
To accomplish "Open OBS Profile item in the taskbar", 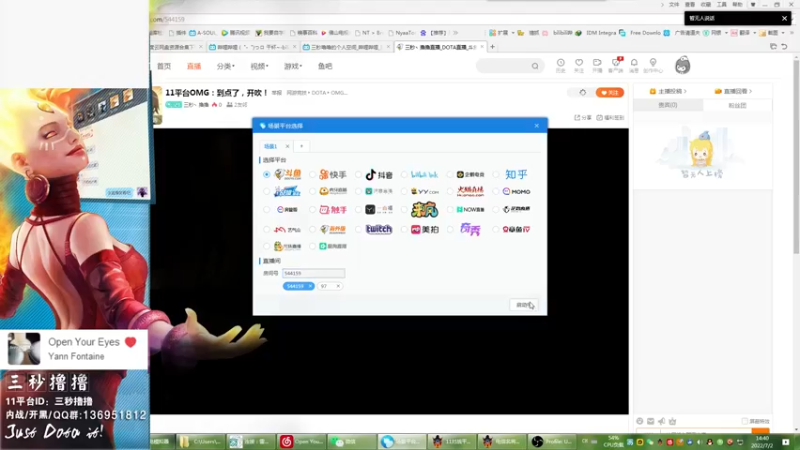I will tap(552, 441).
